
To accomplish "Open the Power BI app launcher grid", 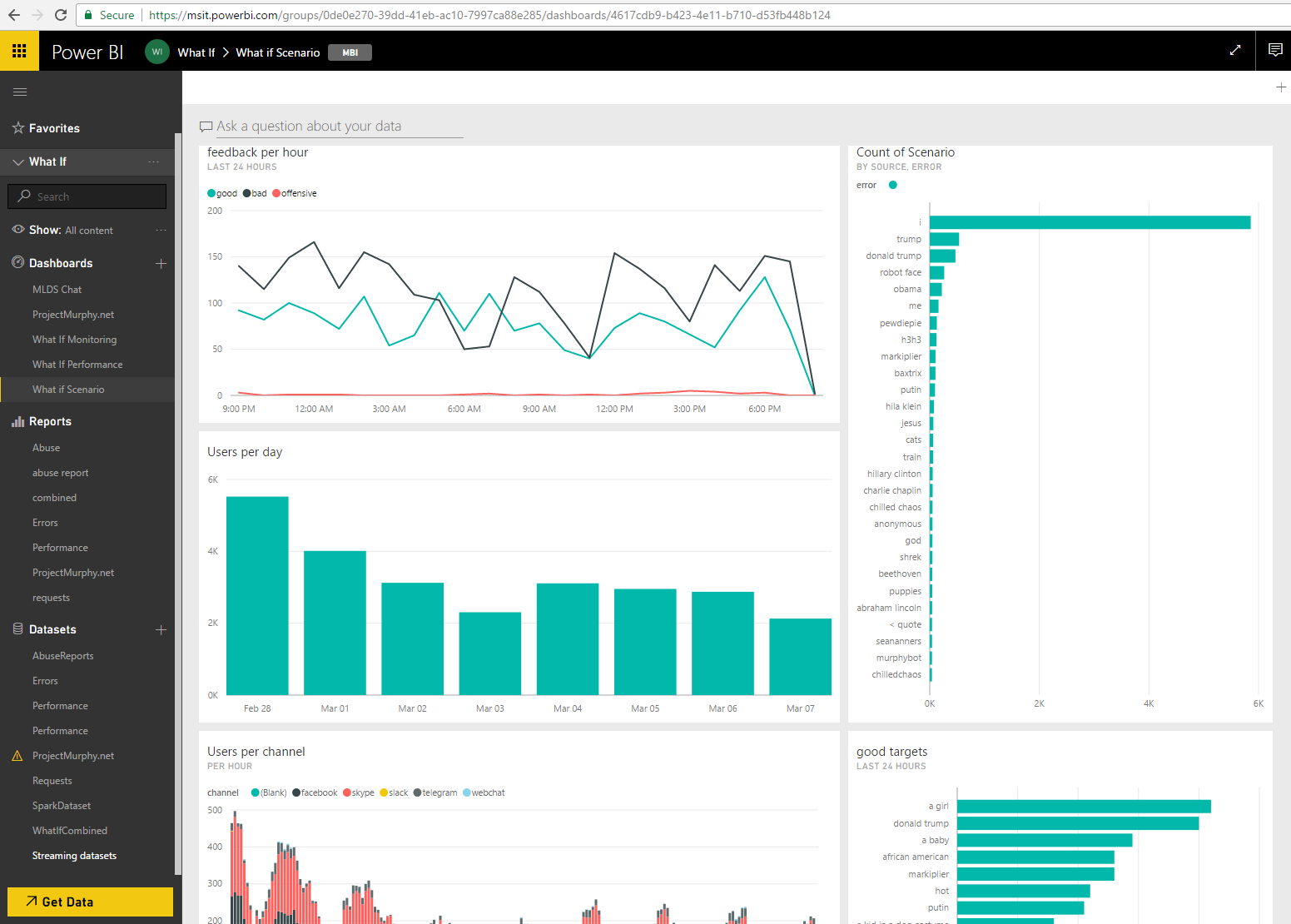I will click(x=19, y=51).
